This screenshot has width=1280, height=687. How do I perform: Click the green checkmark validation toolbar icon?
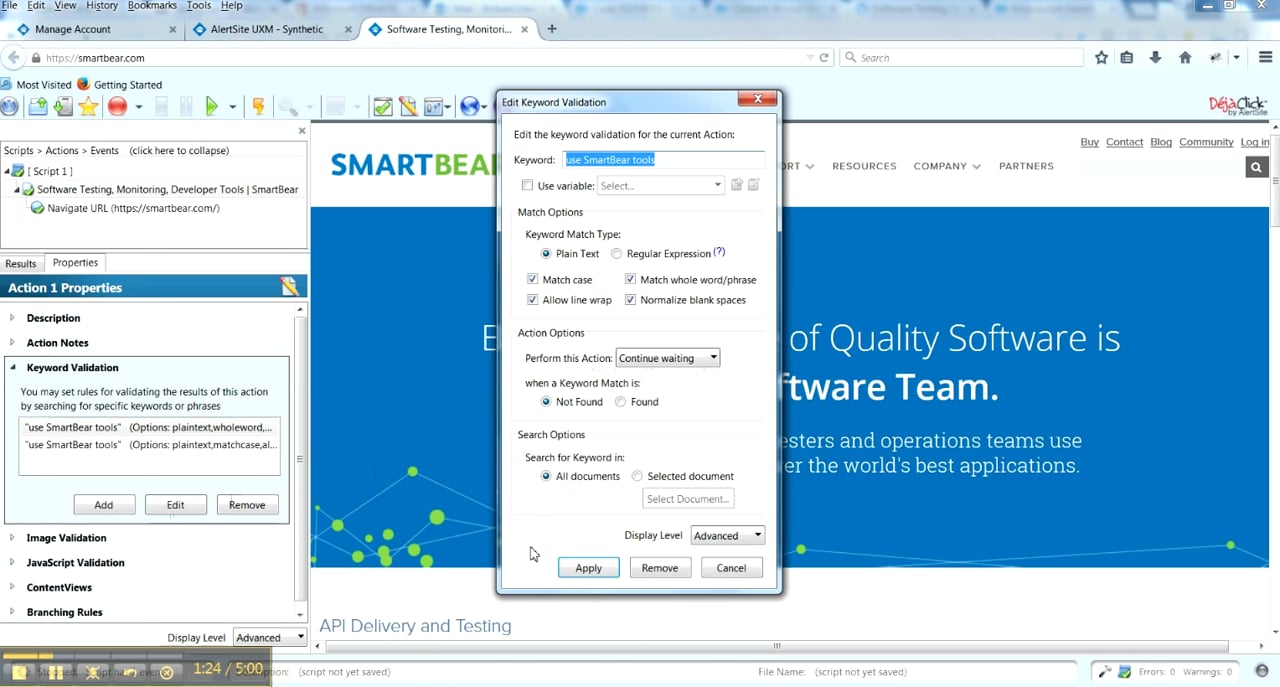coord(382,106)
